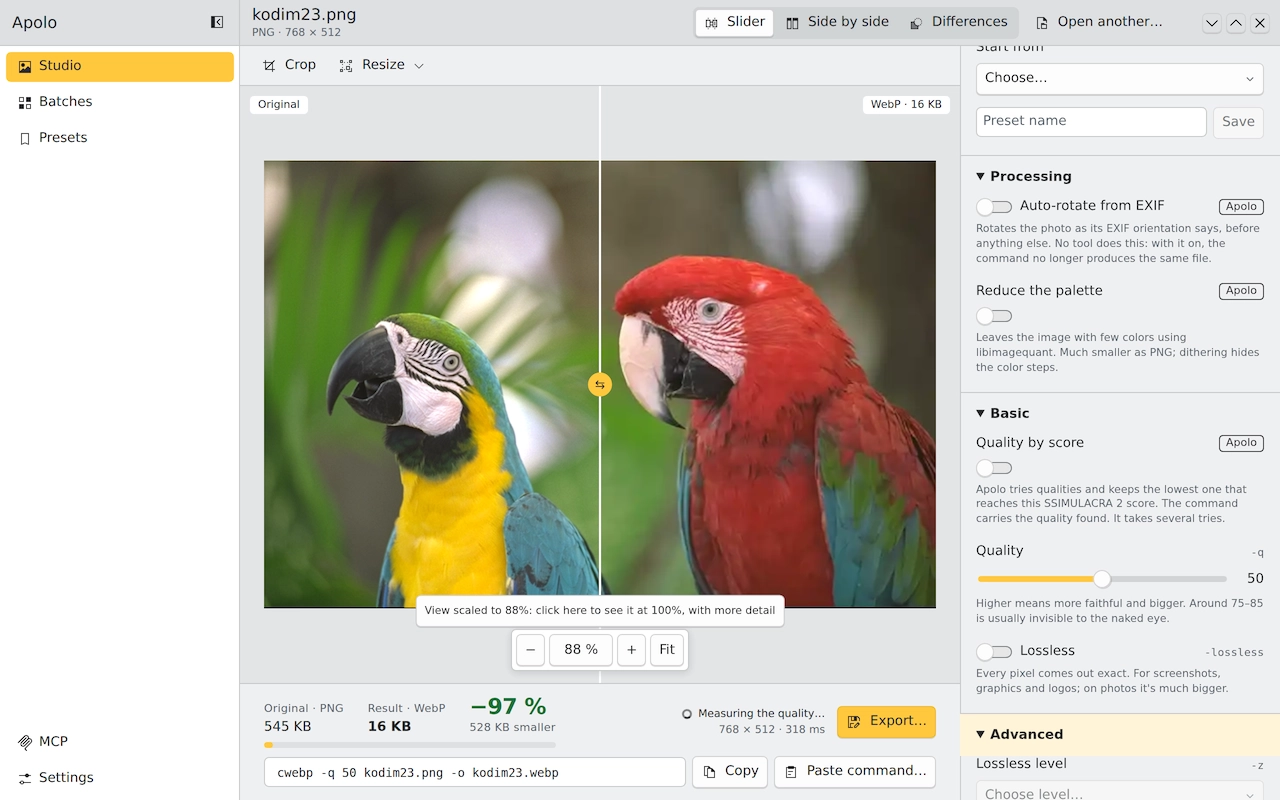The image size is (1280, 800).
Task: Switch to Side by side view
Action: [x=837, y=22]
